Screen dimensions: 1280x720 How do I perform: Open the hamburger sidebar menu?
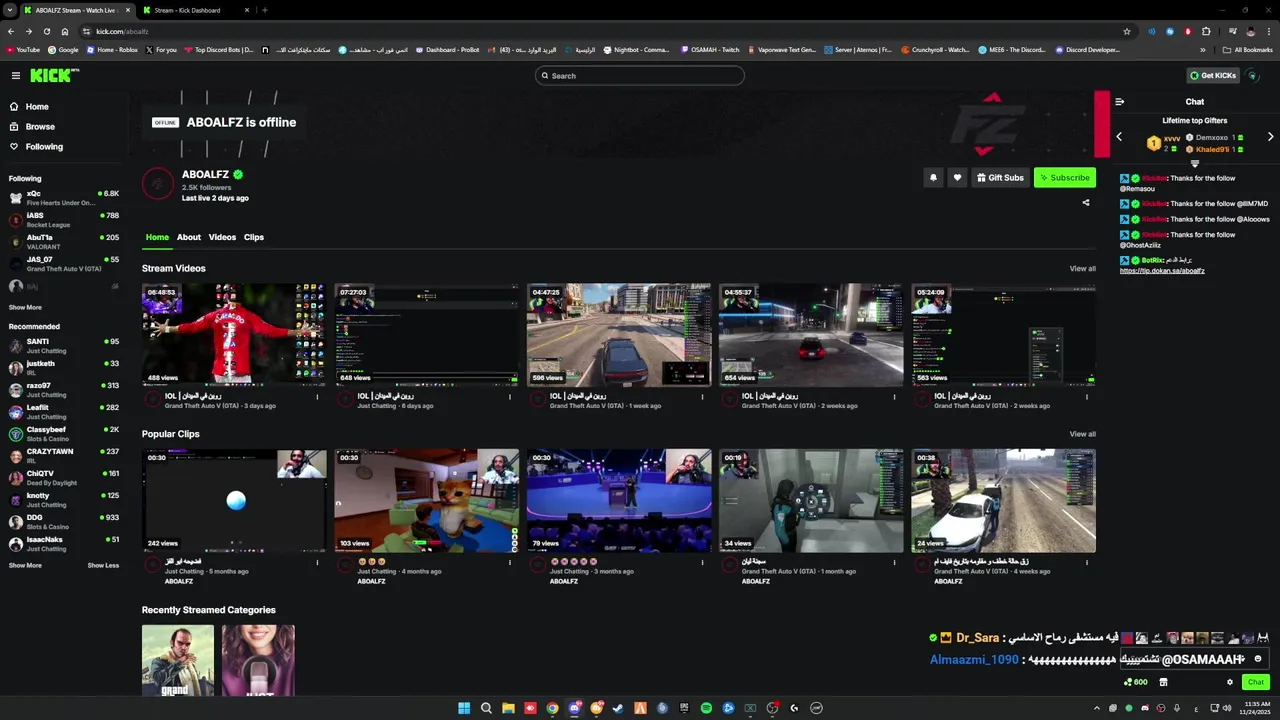[16, 76]
